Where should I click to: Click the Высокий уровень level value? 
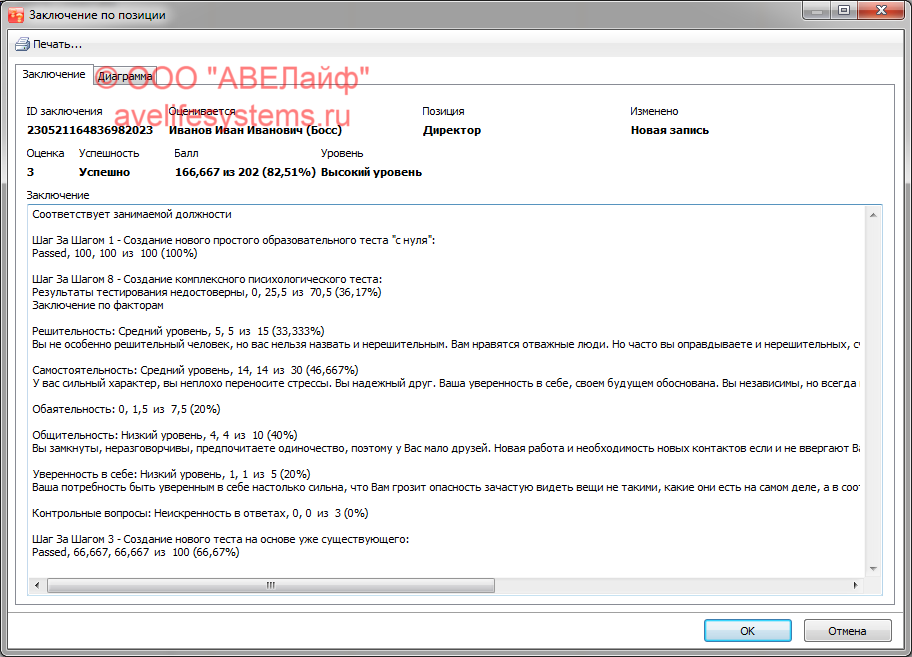click(x=371, y=172)
